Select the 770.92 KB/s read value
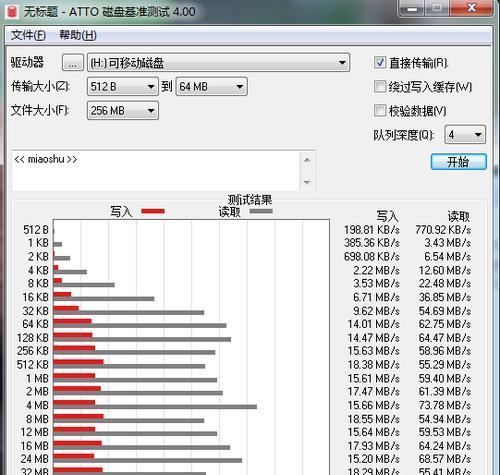The width and height of the screenshot is (500, 475). coord(443,230)
